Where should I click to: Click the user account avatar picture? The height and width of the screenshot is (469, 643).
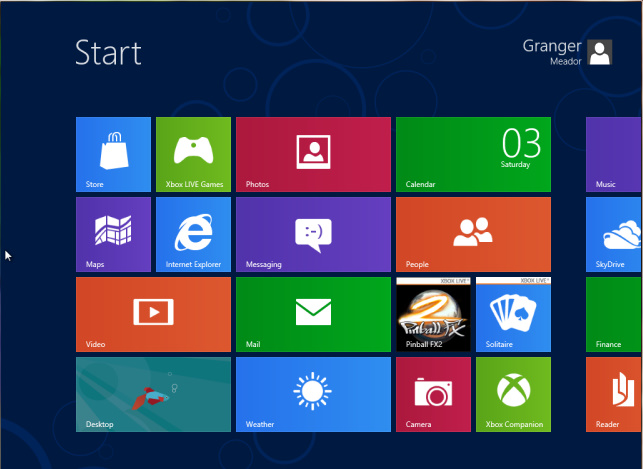pyautogui.click(x=600, y=53)
